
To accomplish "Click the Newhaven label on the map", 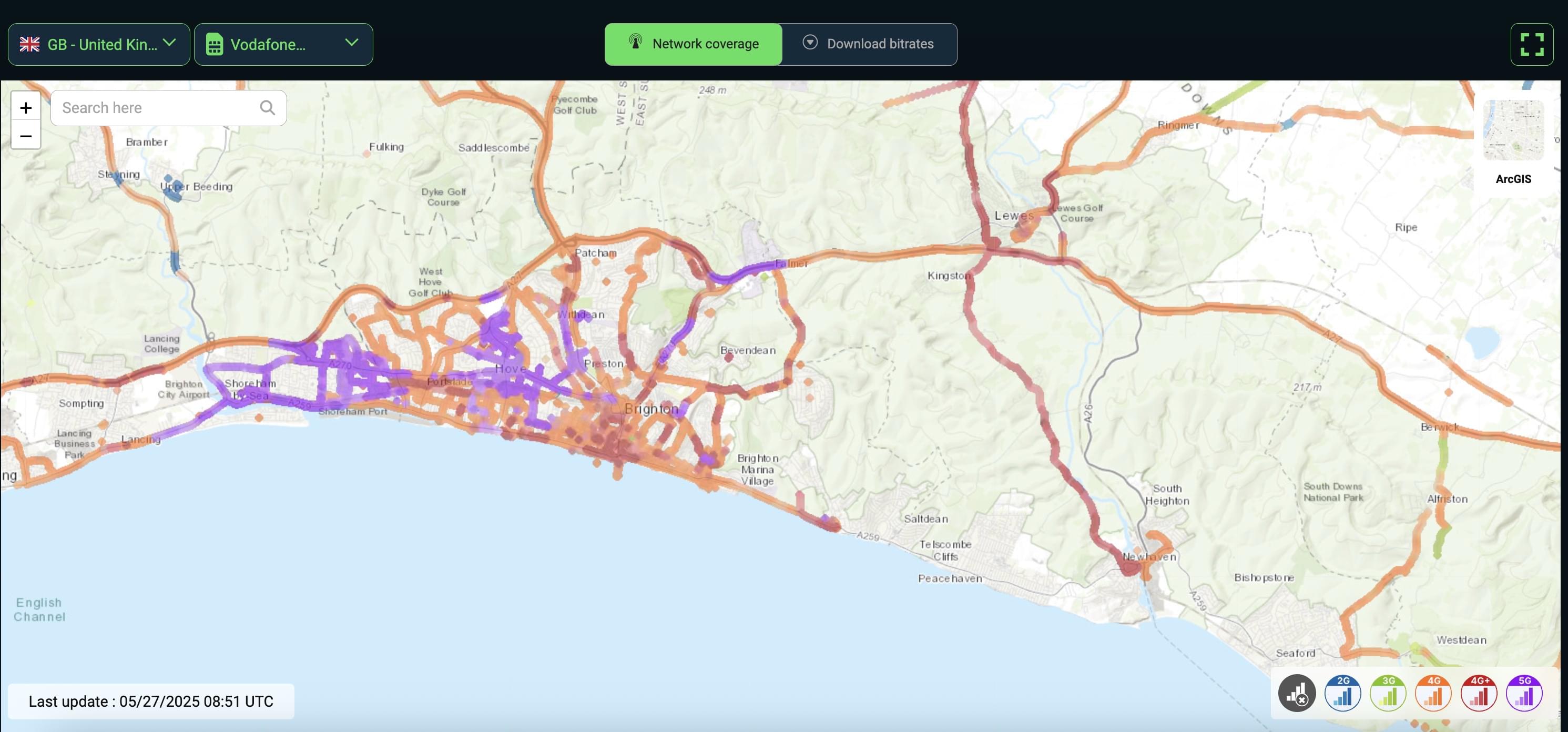I will click(1149, 556).
